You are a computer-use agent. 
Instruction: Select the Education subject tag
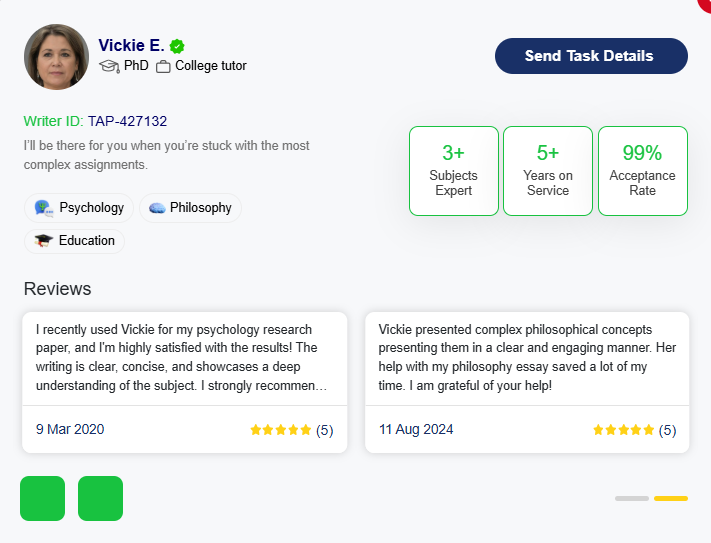tap(74, 241)
